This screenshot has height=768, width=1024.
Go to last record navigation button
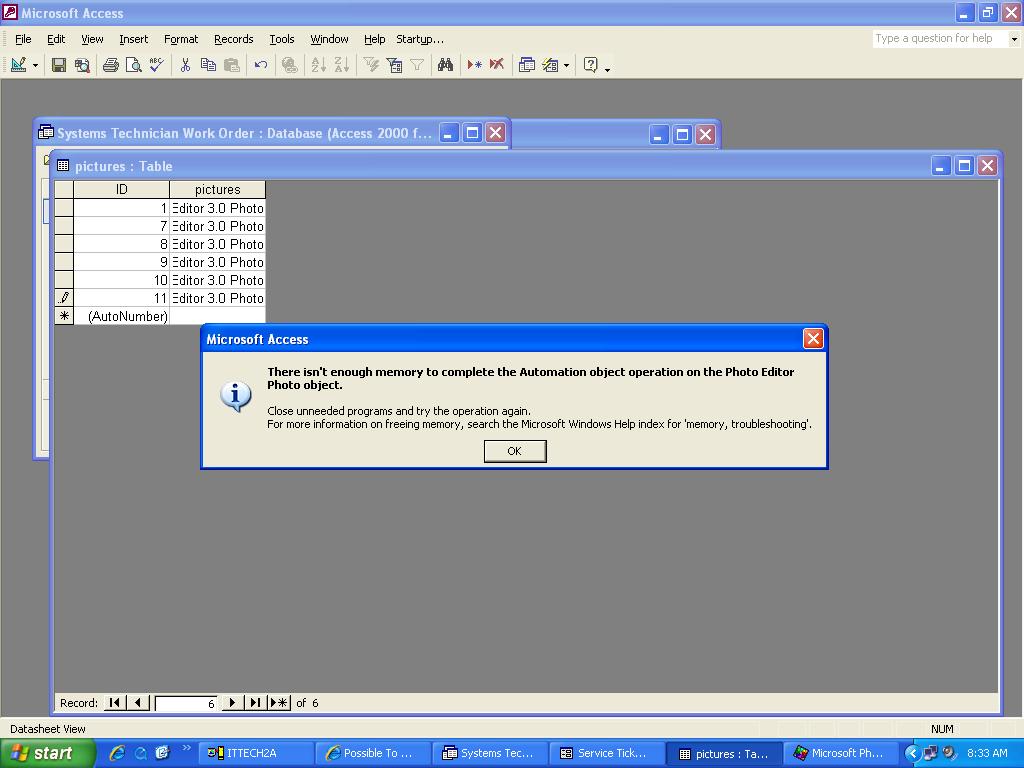[x=255, y=703]
